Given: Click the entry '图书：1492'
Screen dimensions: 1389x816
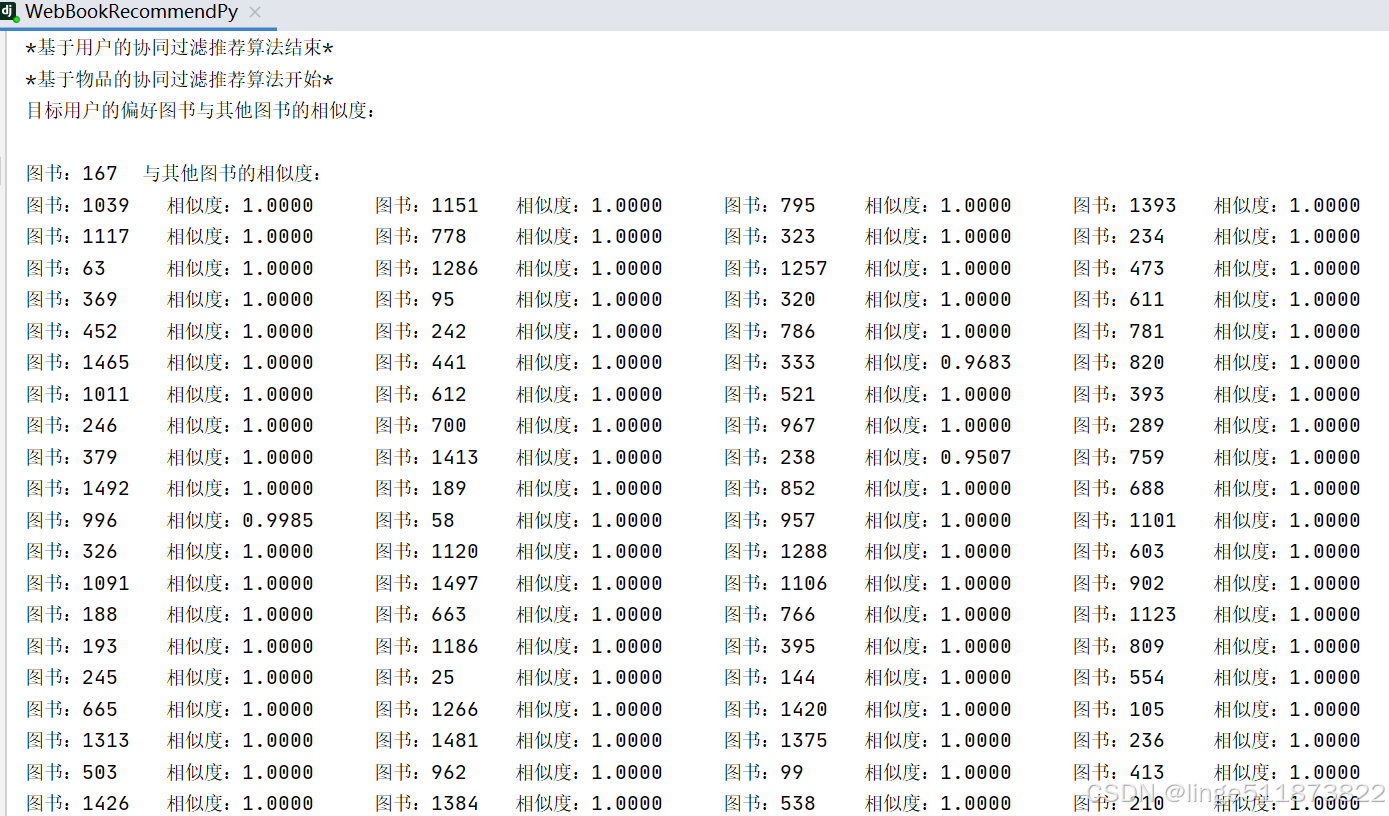Looking at the screenshot, I should coord(78,489).
